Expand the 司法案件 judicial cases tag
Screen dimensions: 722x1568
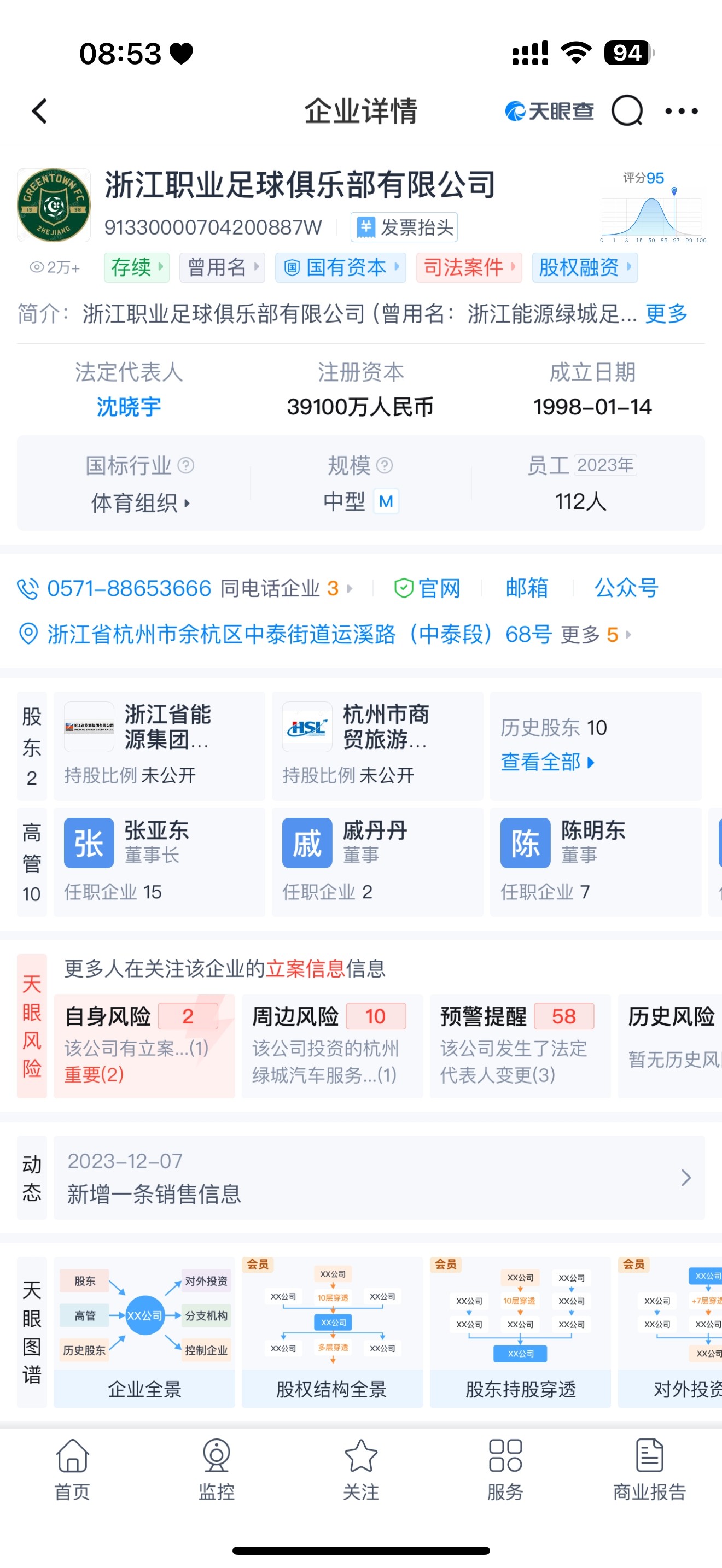(469, 267)
